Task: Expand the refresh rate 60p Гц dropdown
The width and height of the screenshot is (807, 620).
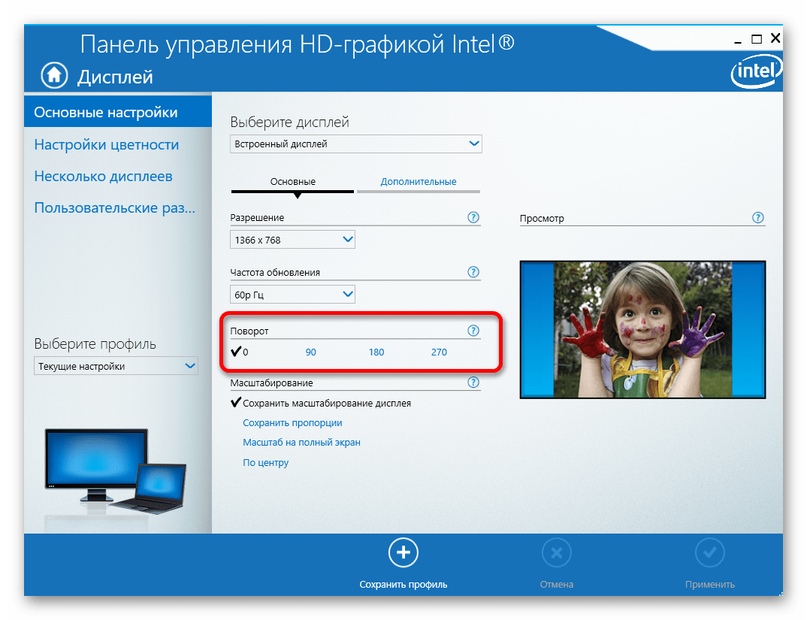Action: tap(292, 294)
